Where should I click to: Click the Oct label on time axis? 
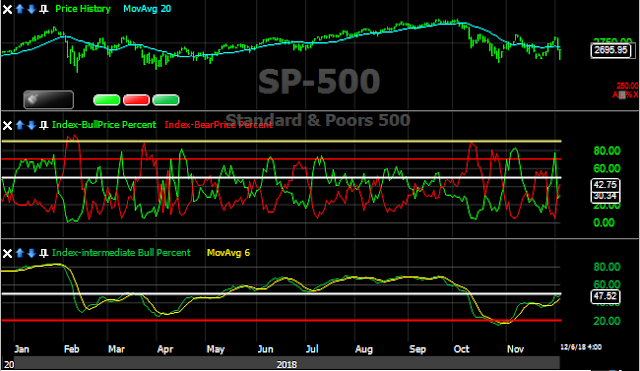tap(461, 349)
